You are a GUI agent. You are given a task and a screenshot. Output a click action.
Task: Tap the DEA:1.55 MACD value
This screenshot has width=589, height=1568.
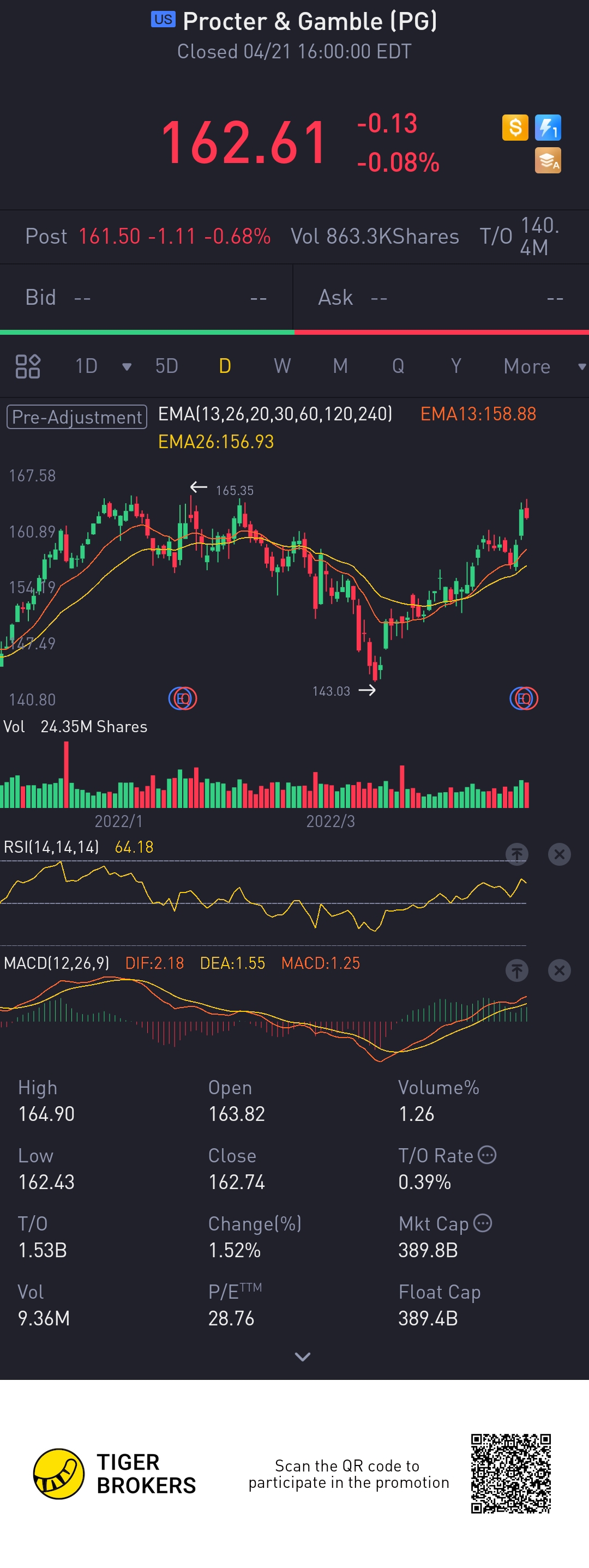232,963
